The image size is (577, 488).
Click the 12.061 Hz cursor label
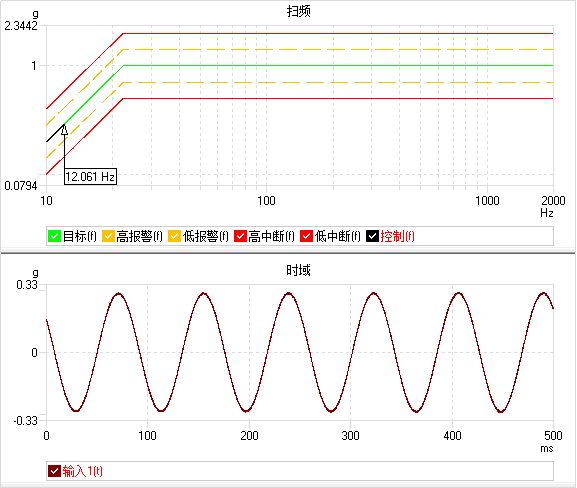(x=90, y=177)
